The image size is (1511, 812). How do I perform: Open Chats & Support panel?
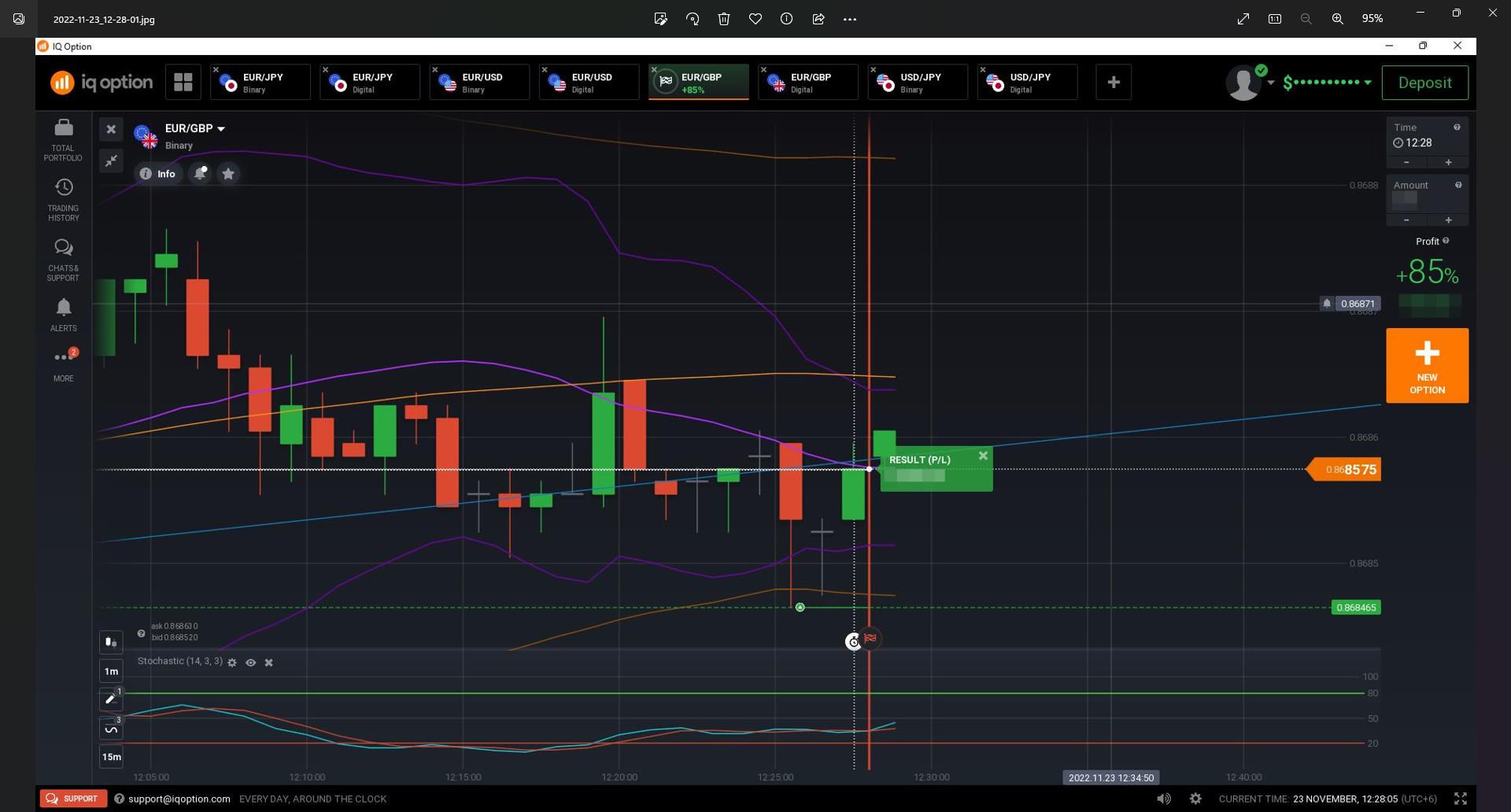pyautogui.click(x=63, y=260)
